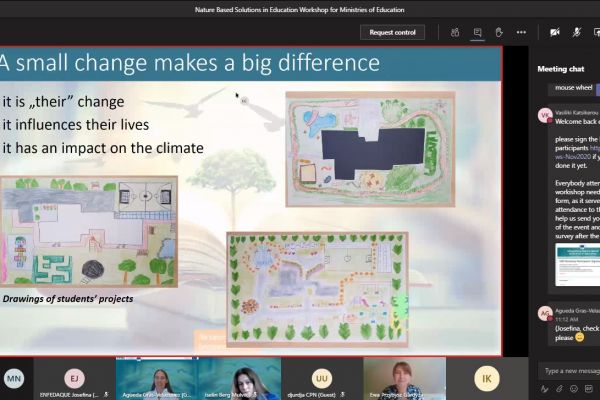Click the Request control button
600x400 pixels.
(392, 33)
